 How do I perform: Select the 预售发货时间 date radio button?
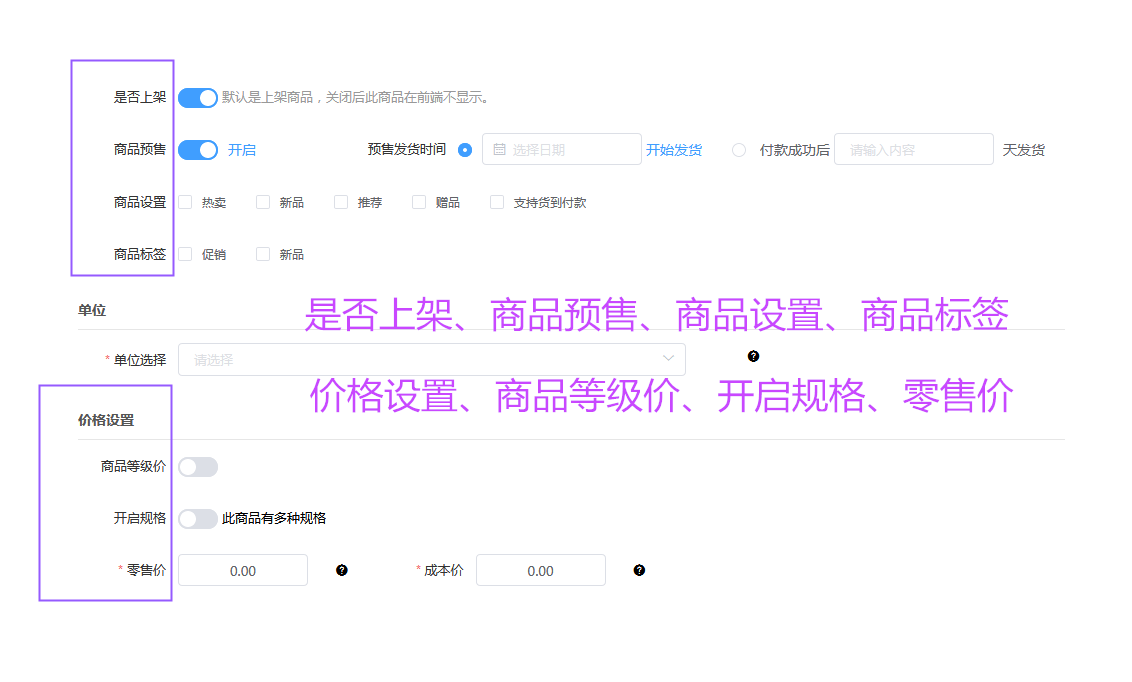465,150
